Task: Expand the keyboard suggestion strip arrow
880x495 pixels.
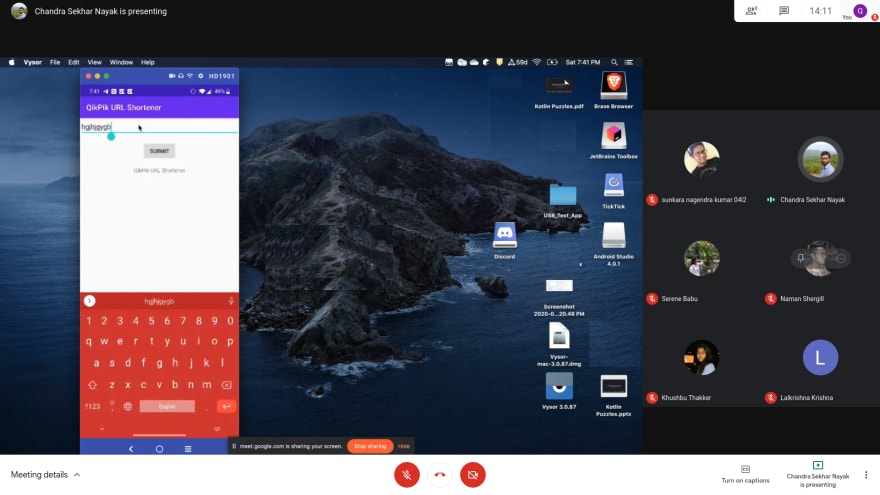Action: click(x=89, y=301)
